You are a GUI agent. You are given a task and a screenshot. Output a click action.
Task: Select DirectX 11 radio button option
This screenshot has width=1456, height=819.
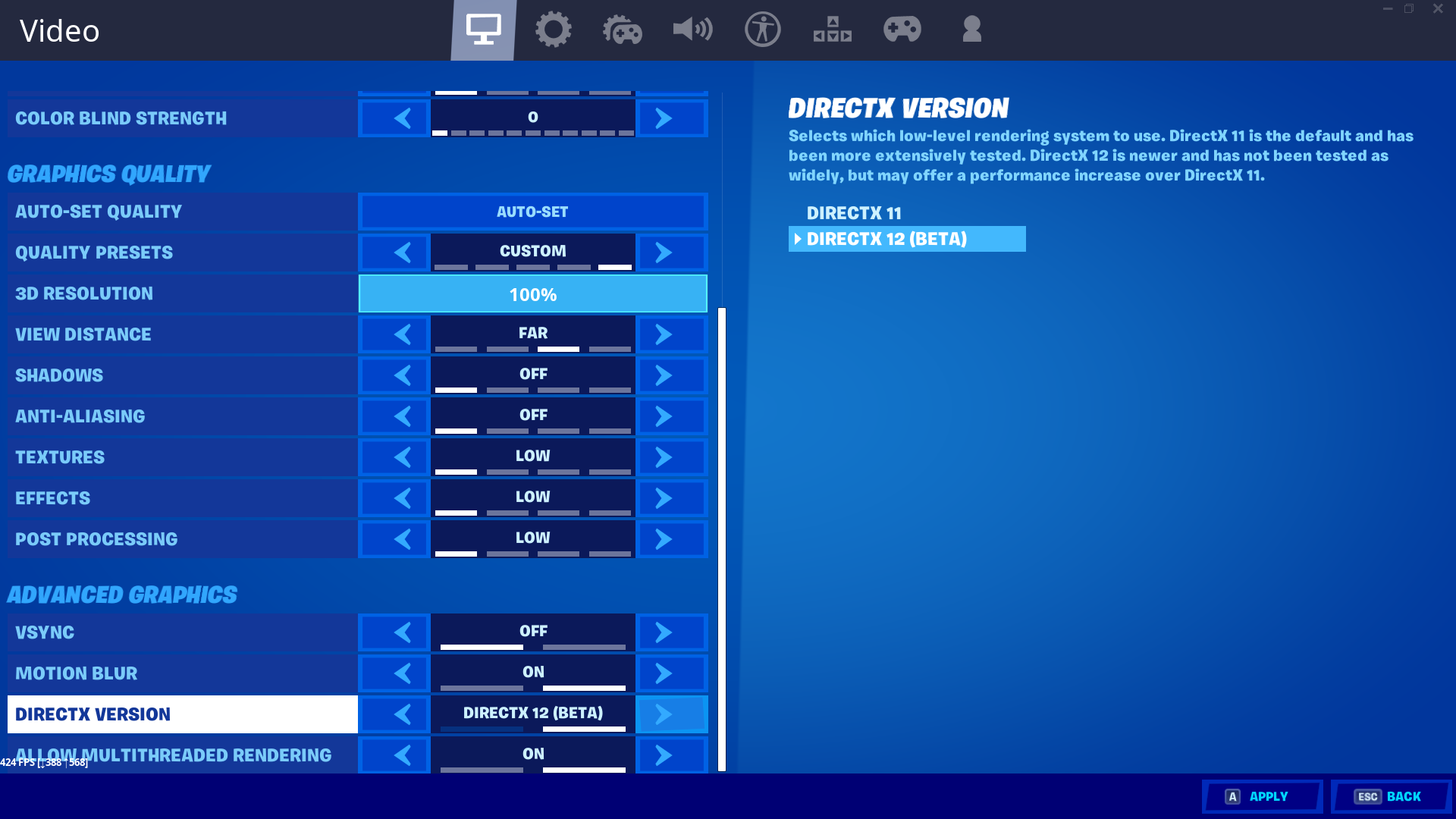click(855, 212)
